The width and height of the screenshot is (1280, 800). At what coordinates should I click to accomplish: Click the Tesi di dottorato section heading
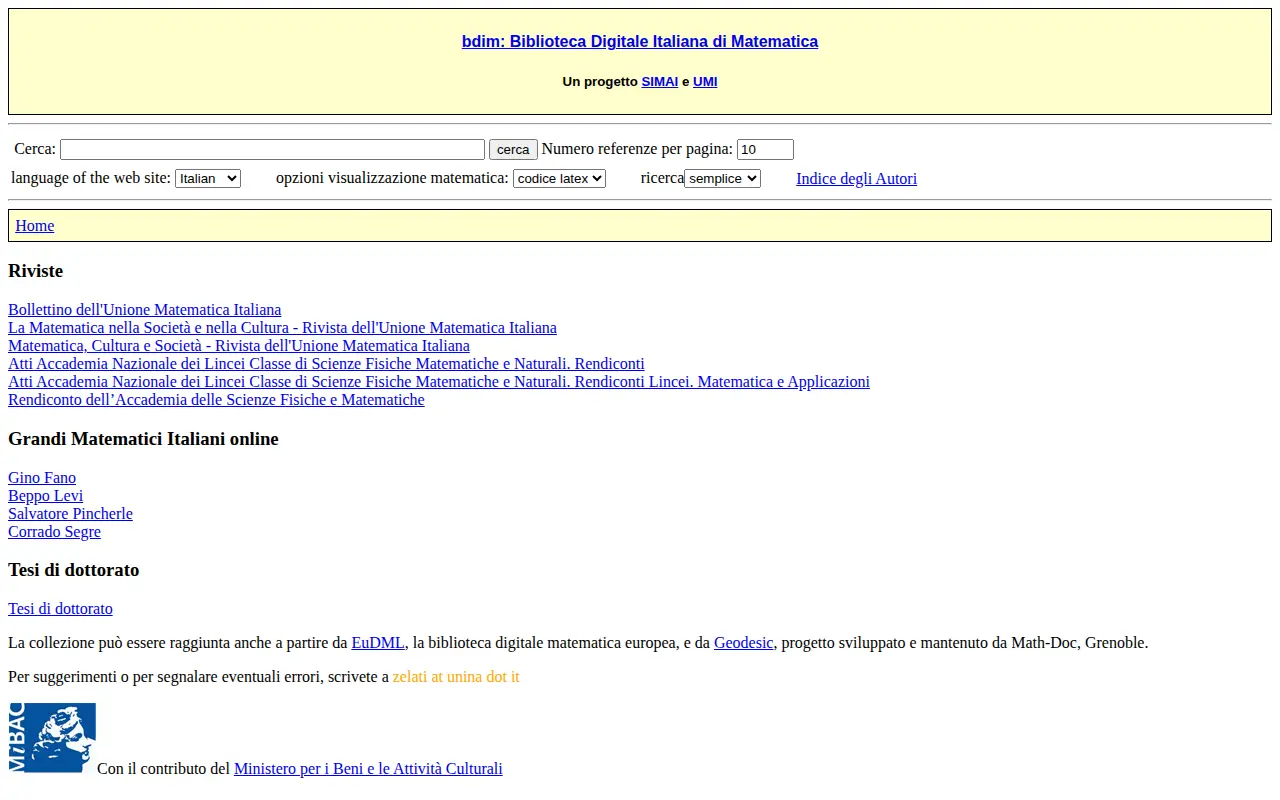pos(73,570)
